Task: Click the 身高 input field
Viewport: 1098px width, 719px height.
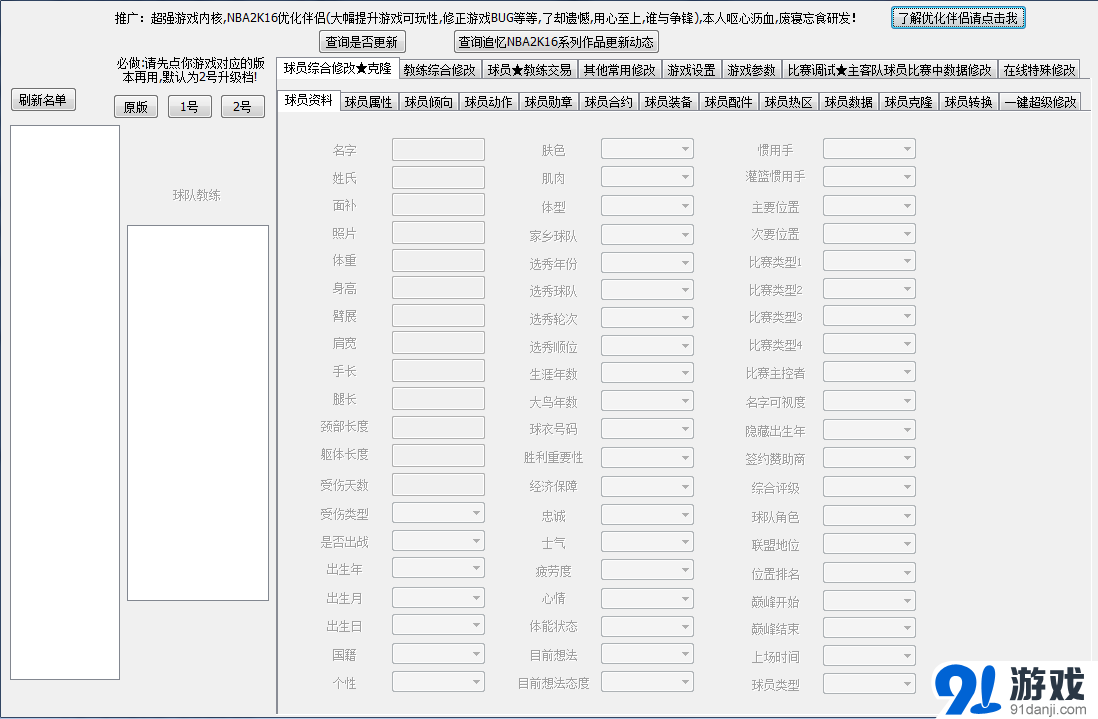Action: pos(438,288)
